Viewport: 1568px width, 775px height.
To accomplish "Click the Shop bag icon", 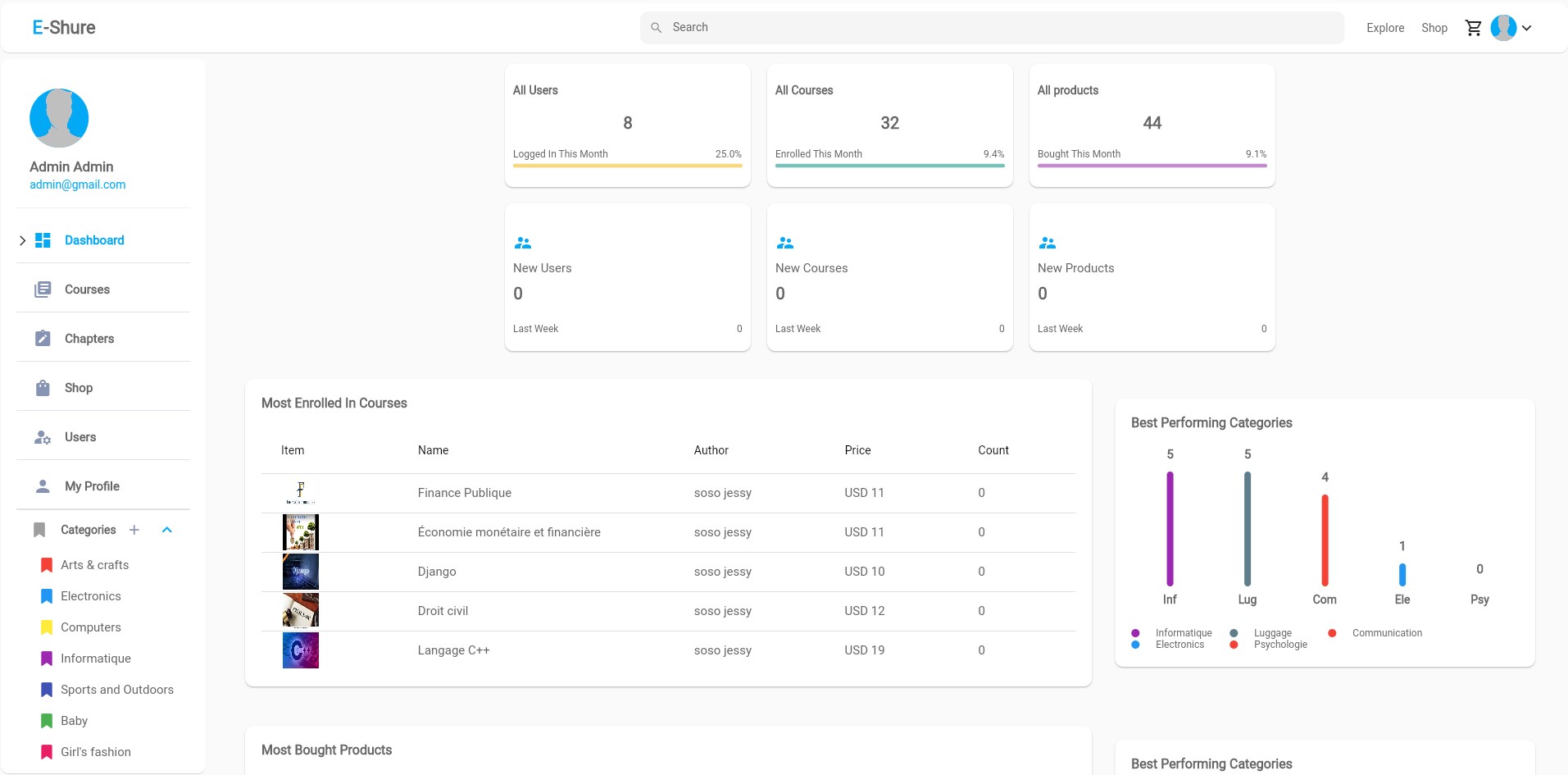I will pyautogui.click(x=43, y=388).
